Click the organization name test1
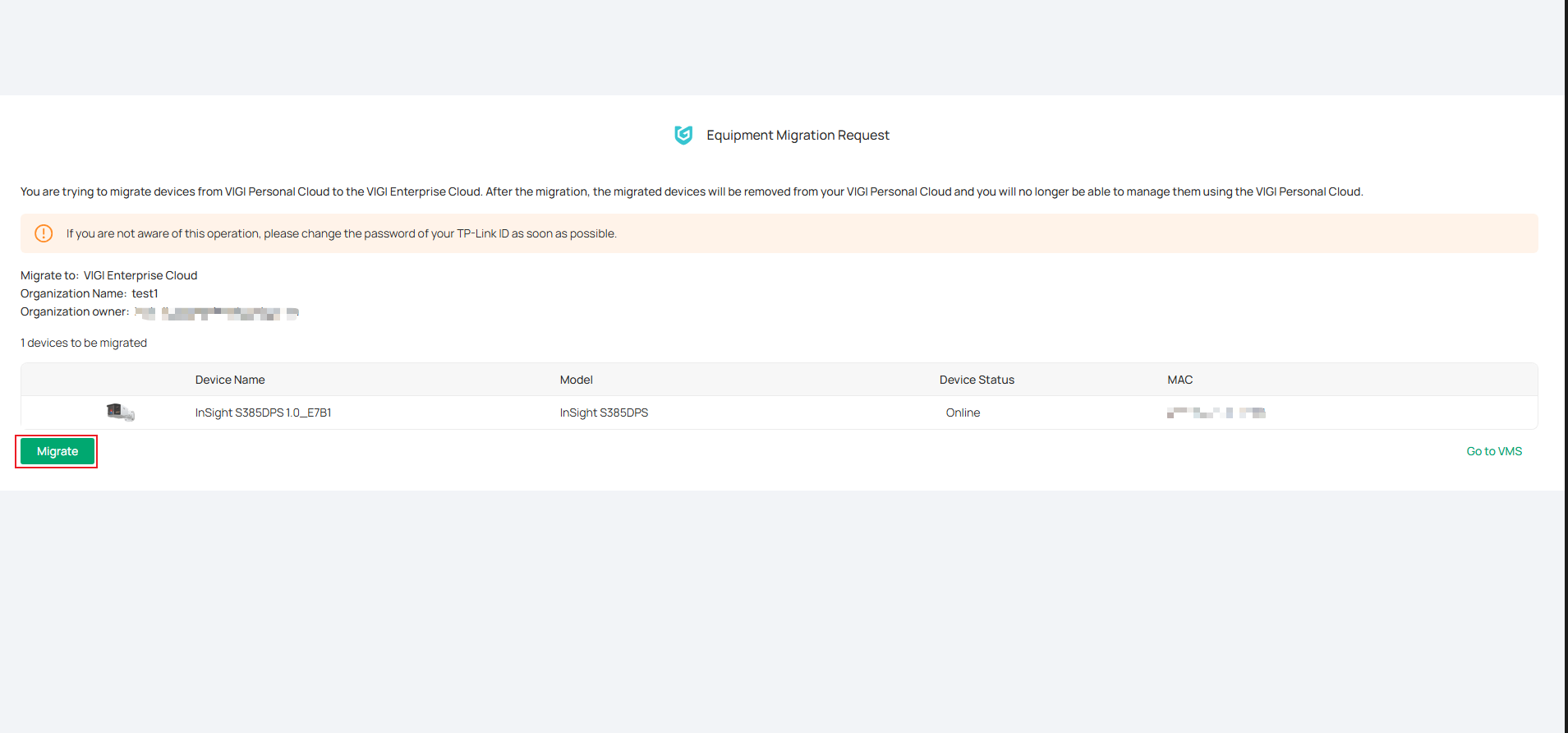This screenshot has height=733, width=1568. click(145, 293)
